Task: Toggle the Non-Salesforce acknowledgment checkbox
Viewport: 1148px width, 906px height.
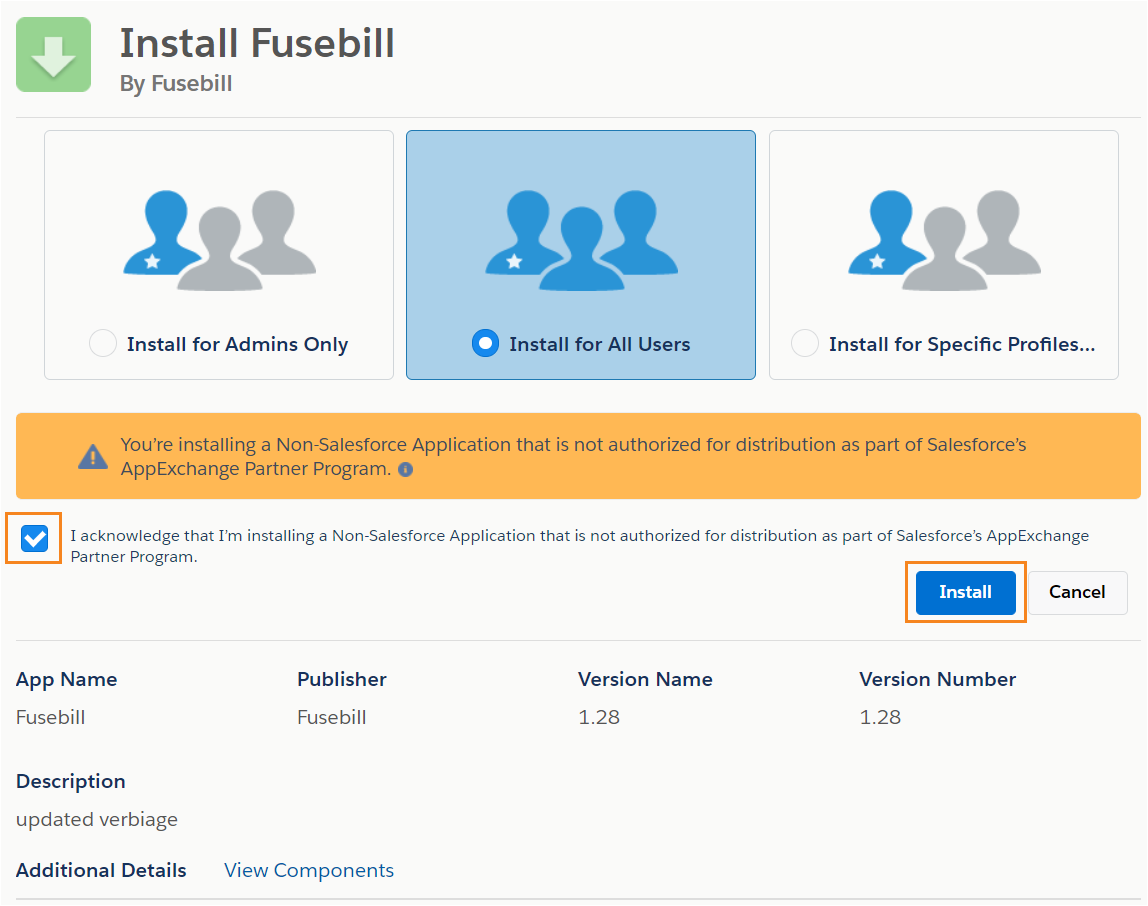Action: 34,538
